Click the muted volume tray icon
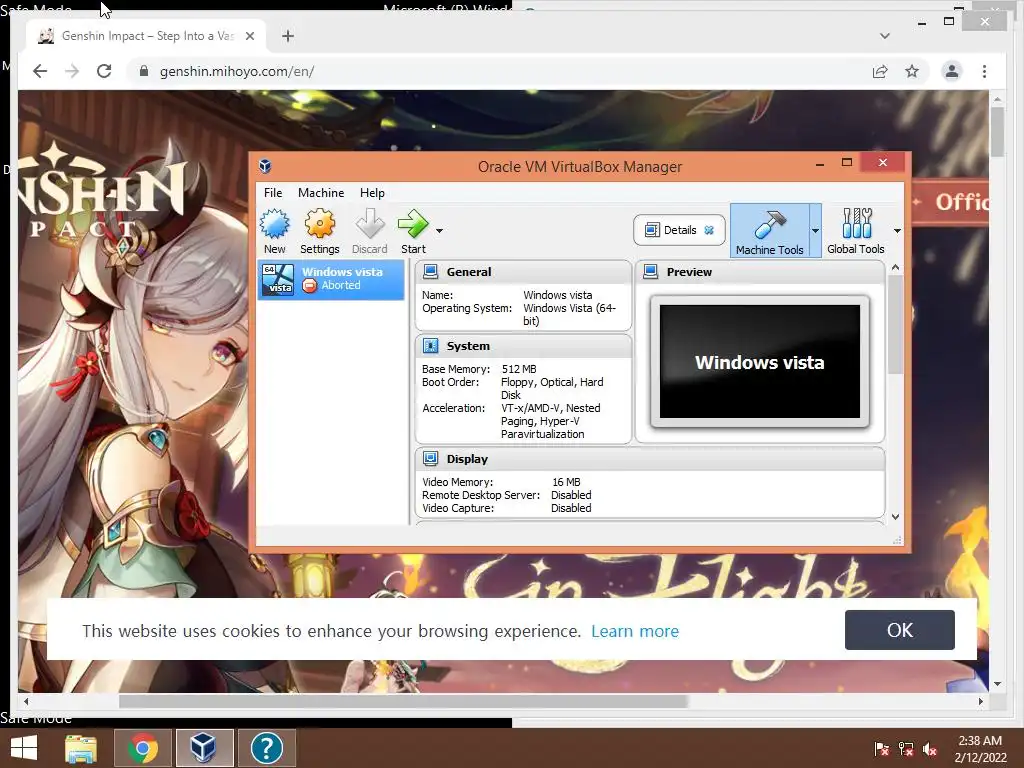The height and width of the screenshot is (768, 1024). click(930, 748)
